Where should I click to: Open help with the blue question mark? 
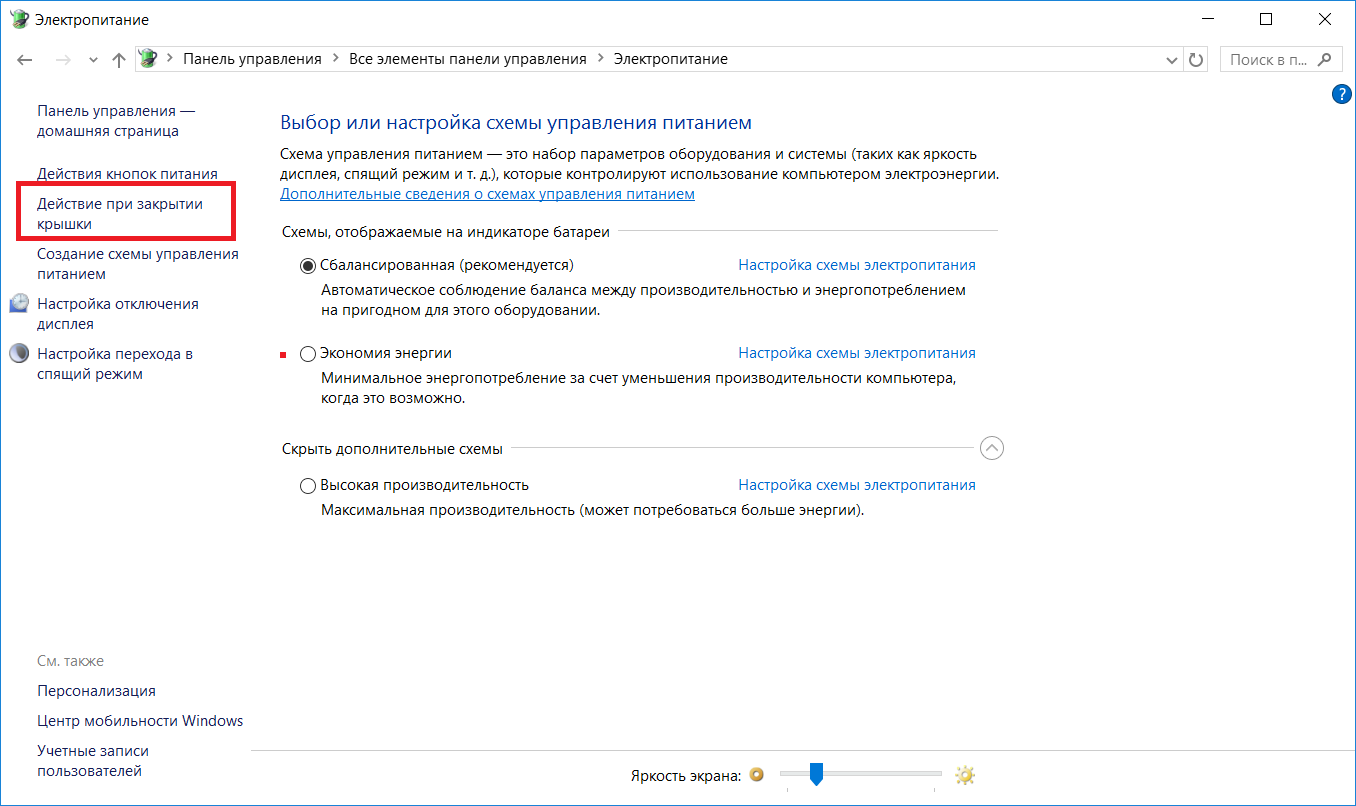tap(1342, 94)
